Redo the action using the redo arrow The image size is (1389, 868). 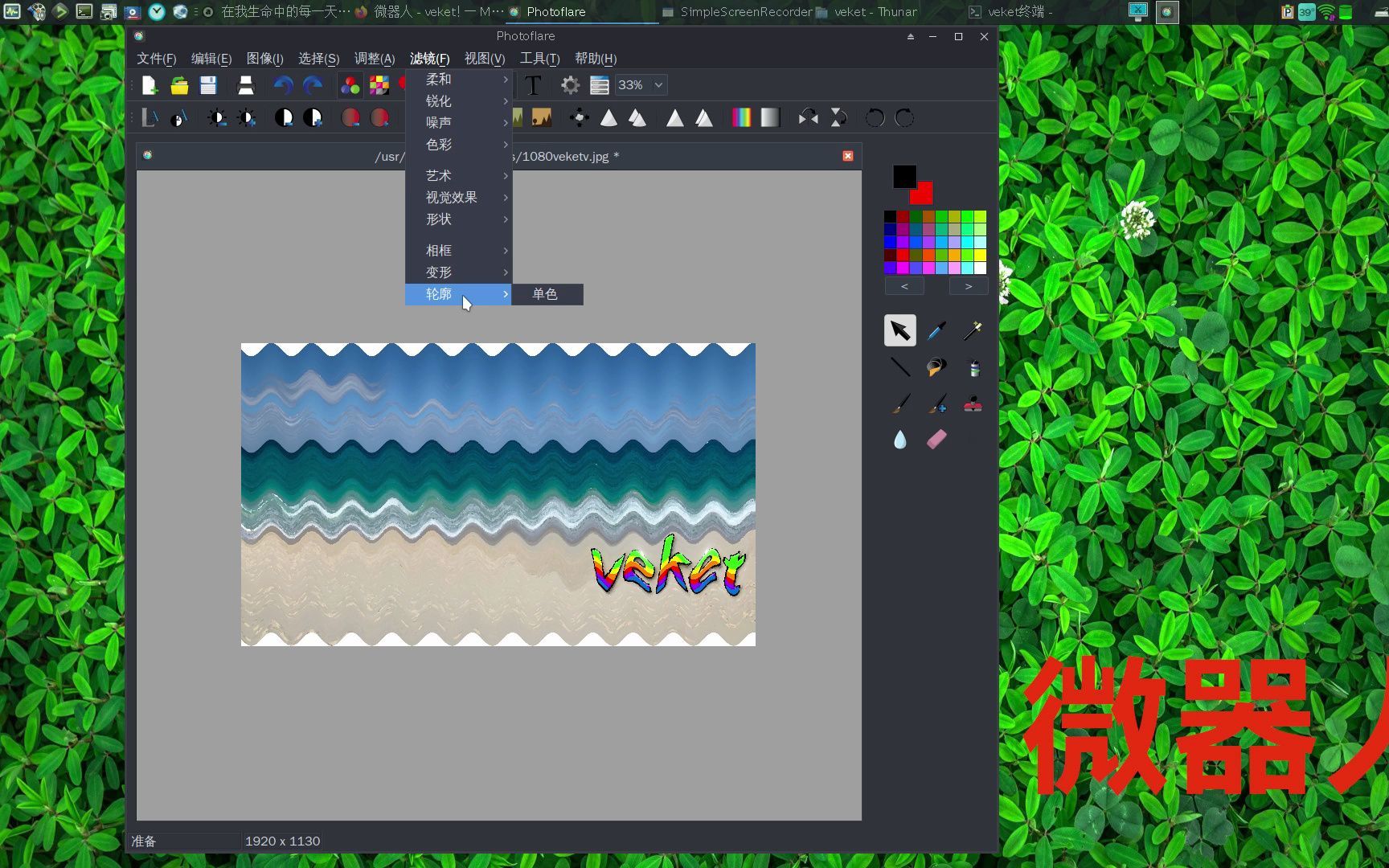pos(313,85)
